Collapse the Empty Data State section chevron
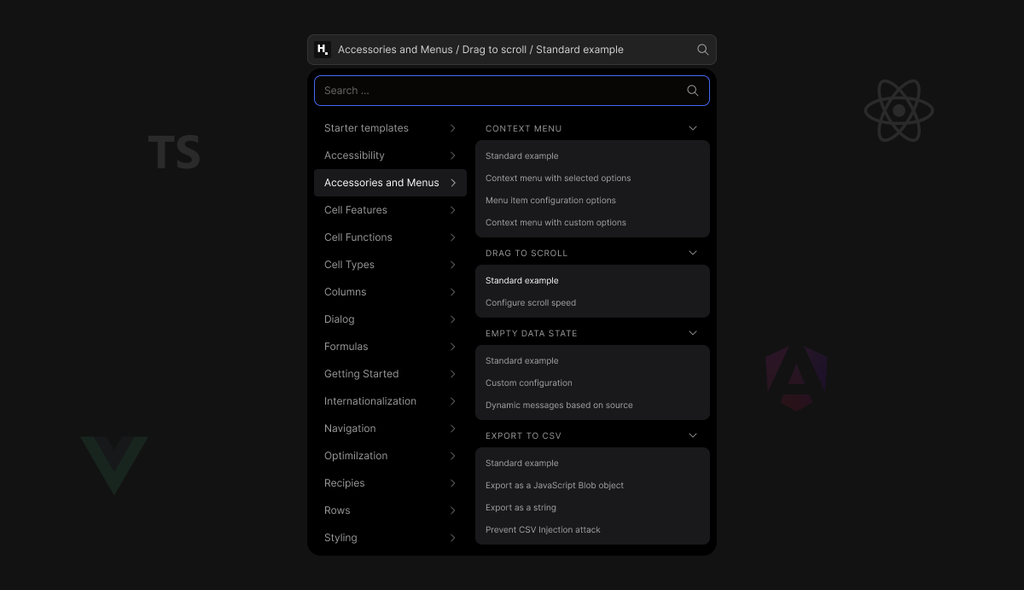The width and height of the screenshot is (1024, 590). tap(693, 333)
